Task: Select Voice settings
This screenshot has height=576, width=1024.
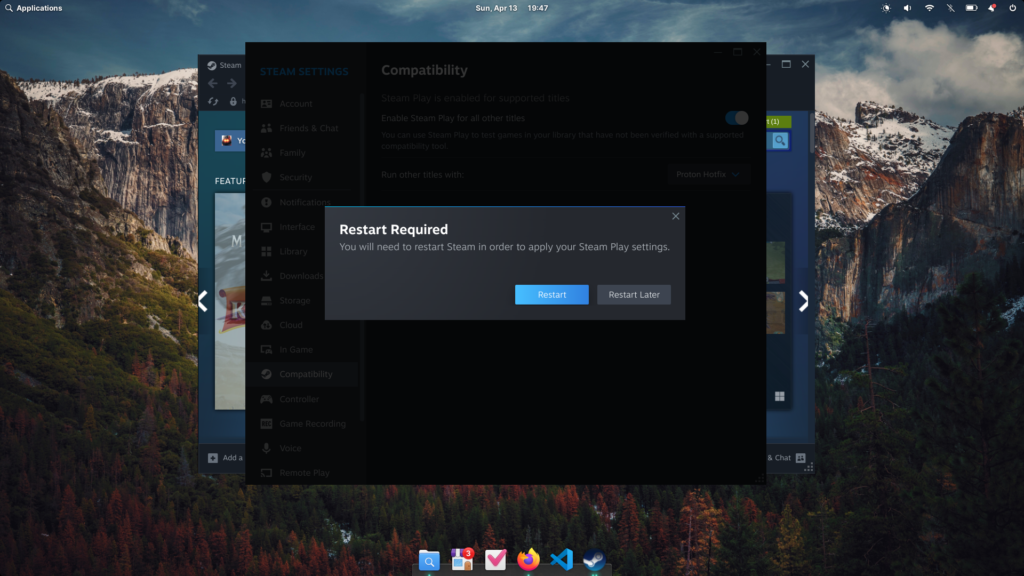Action: point(304,449)
